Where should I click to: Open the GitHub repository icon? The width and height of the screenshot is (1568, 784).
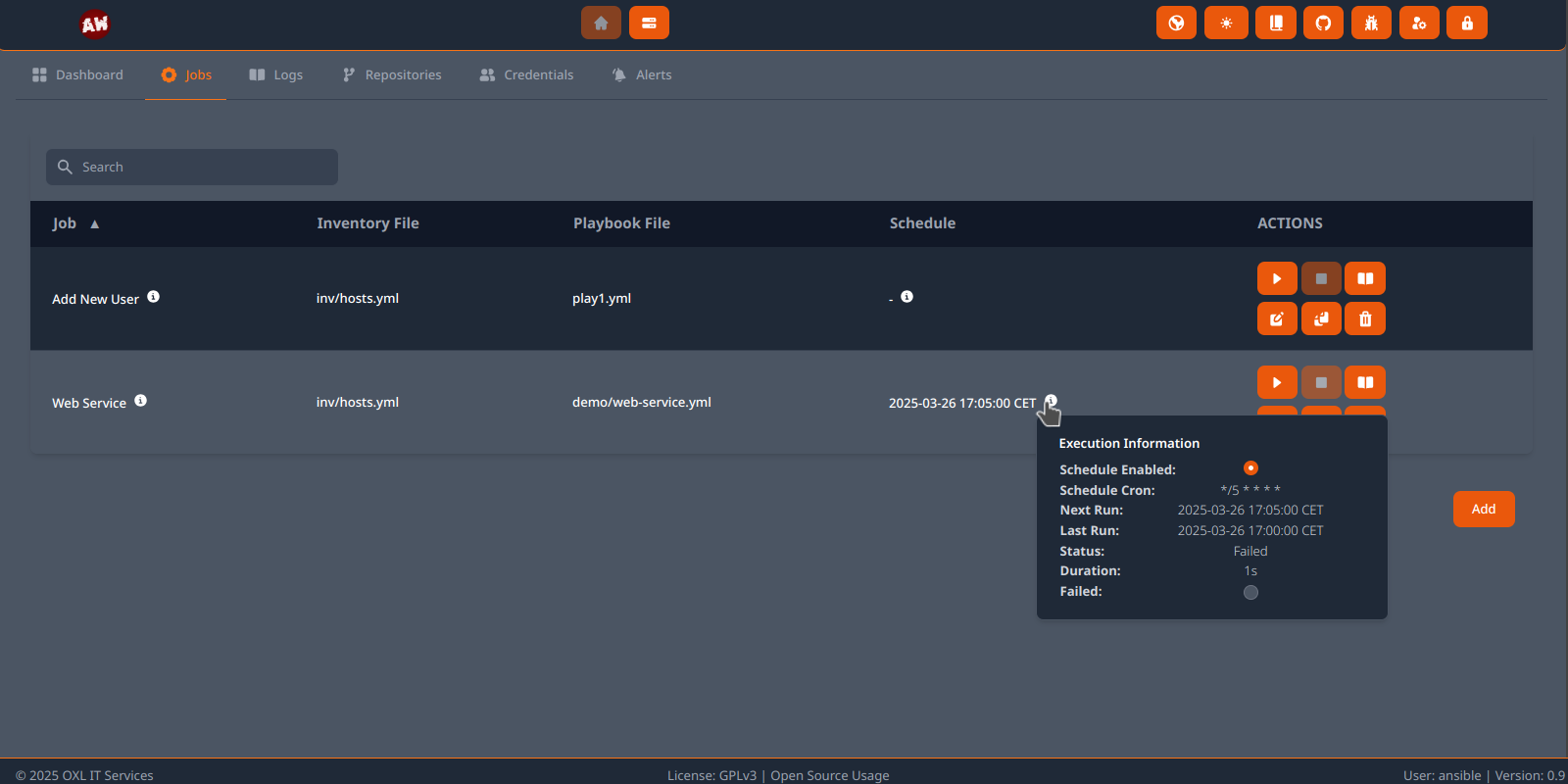(1323, 23)
